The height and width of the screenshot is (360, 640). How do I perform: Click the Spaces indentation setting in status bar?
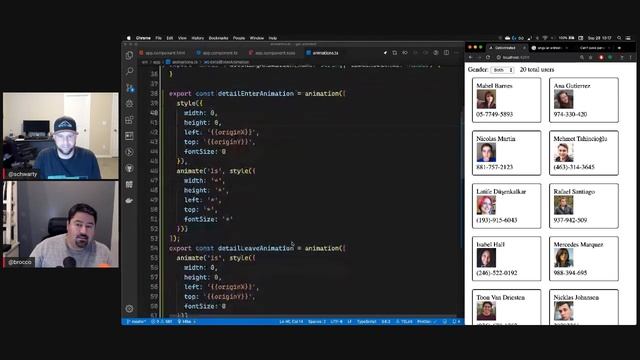pos(317,322)
